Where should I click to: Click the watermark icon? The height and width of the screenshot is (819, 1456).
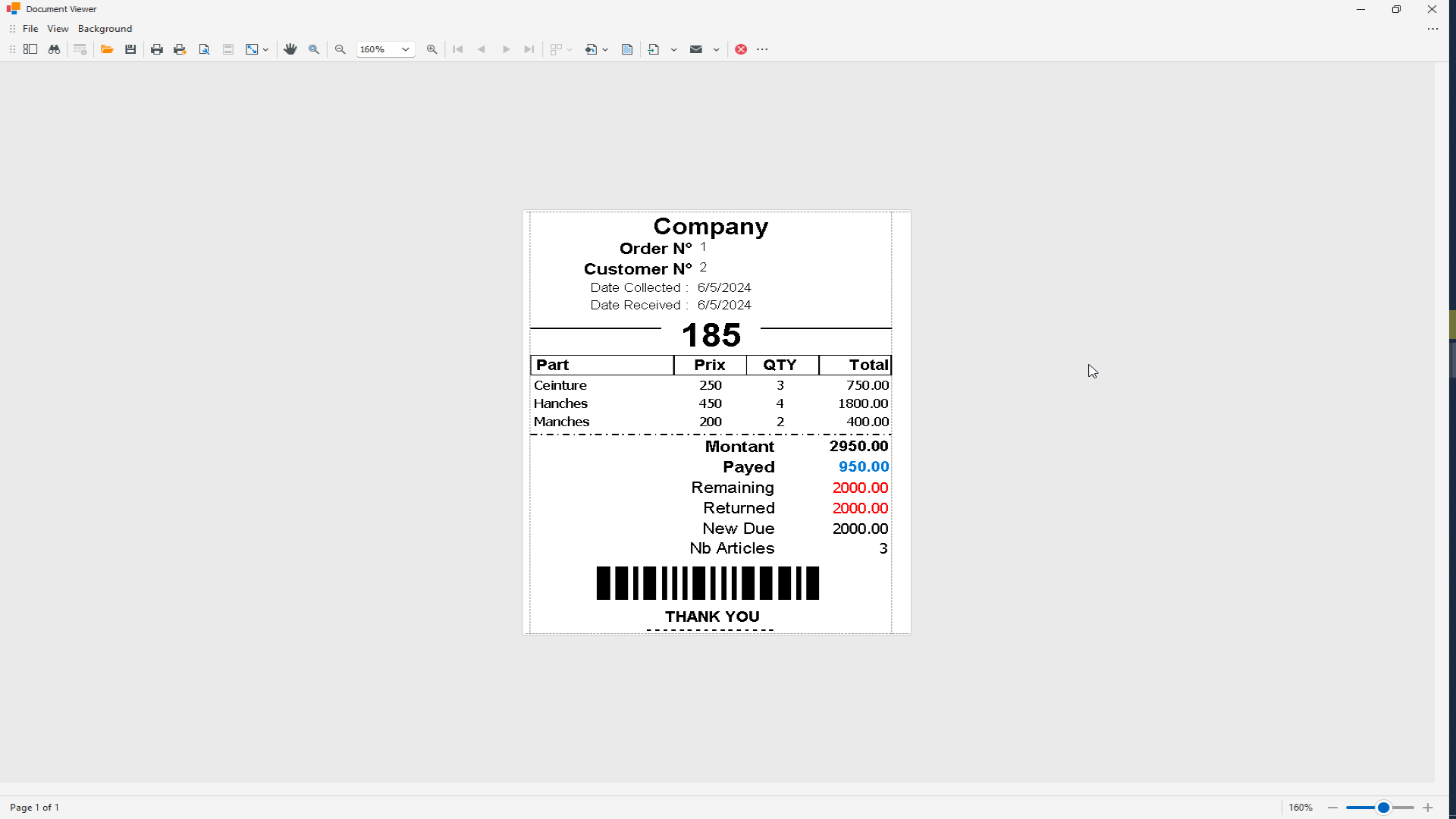coord(627,49)
